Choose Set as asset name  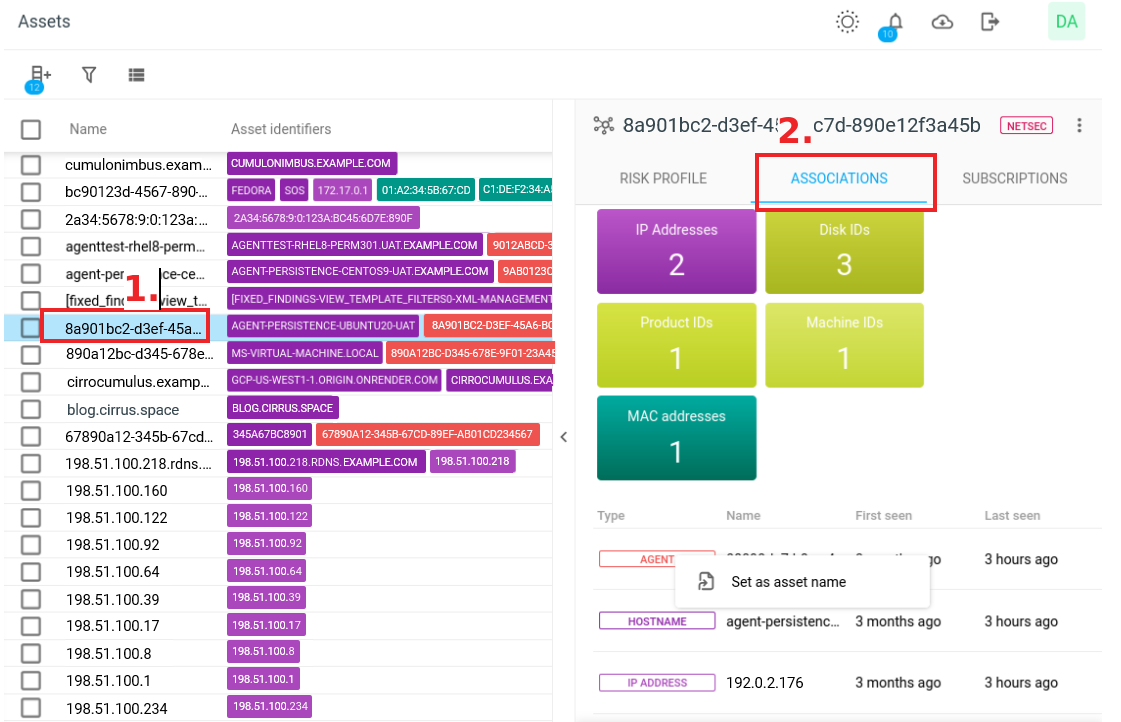(x=788, y=582)
